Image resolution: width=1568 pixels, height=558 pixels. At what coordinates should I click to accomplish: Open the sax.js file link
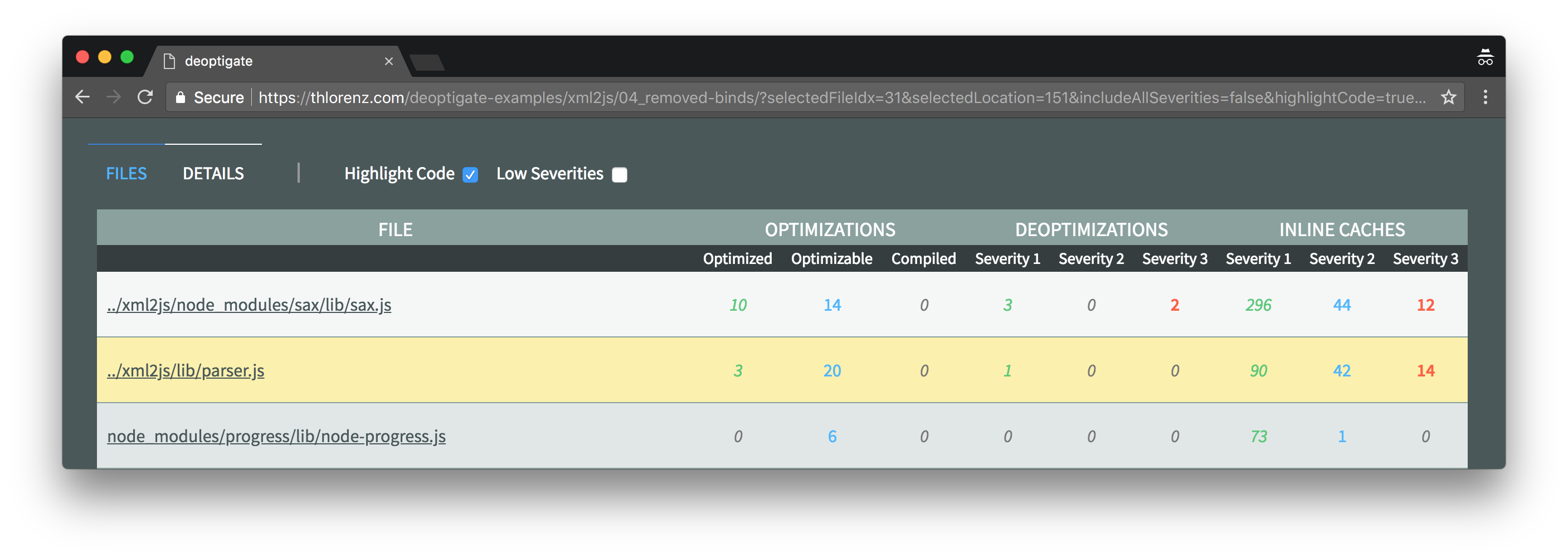tap(249, 304)
